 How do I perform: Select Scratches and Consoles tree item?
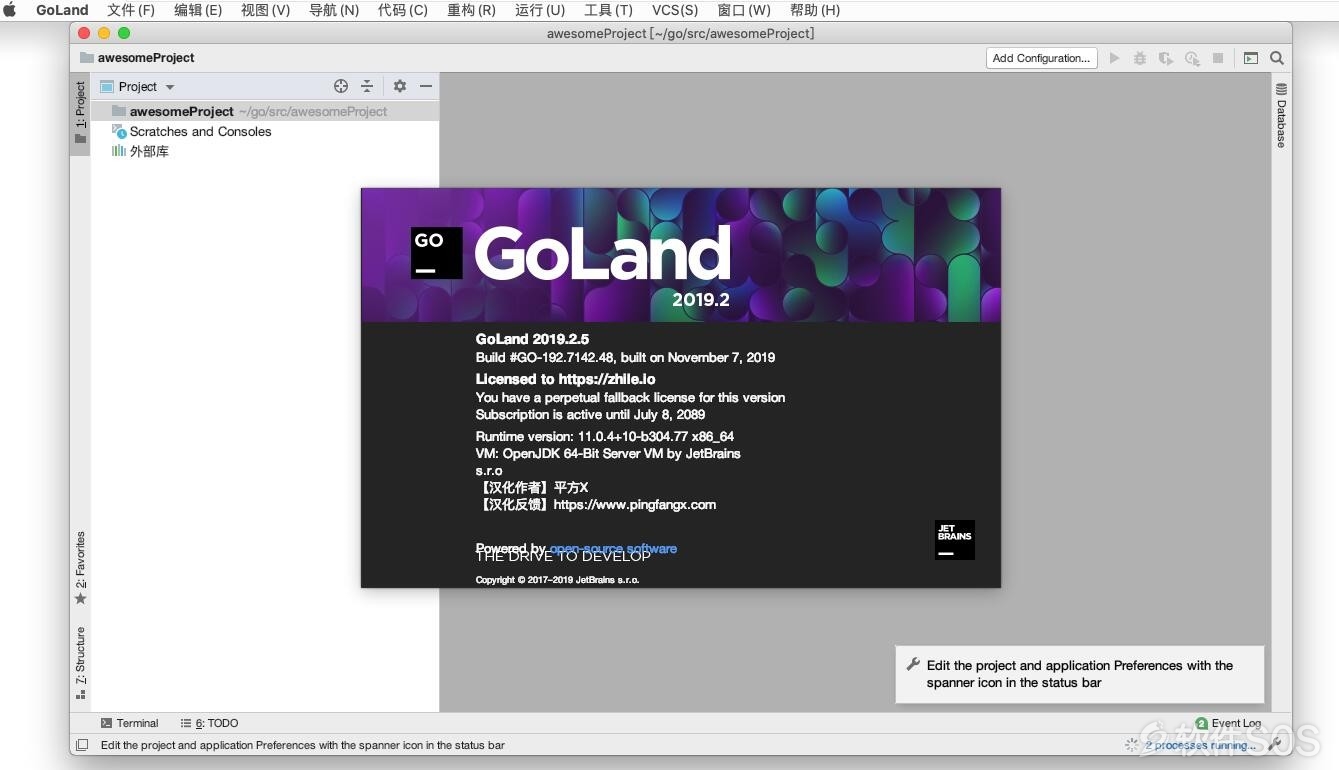coord(265,131)
